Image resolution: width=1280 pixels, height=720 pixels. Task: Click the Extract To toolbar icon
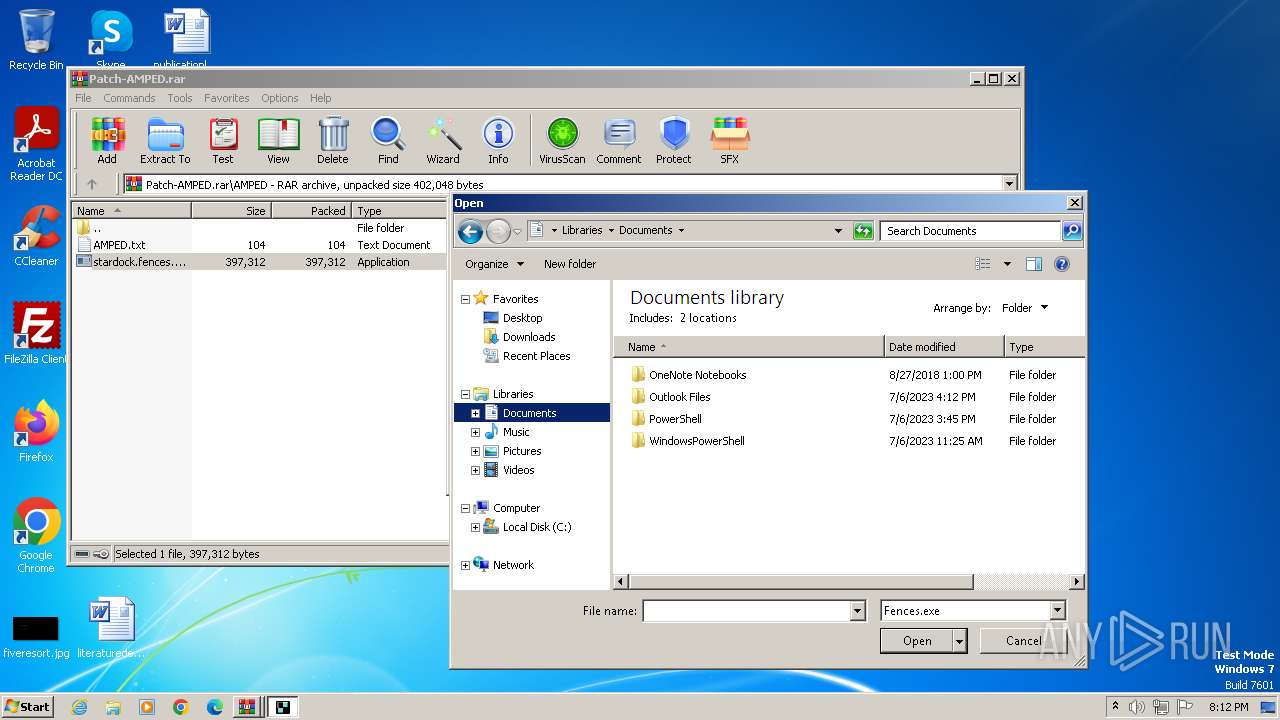pyautogui.click(x=165, y=140)
